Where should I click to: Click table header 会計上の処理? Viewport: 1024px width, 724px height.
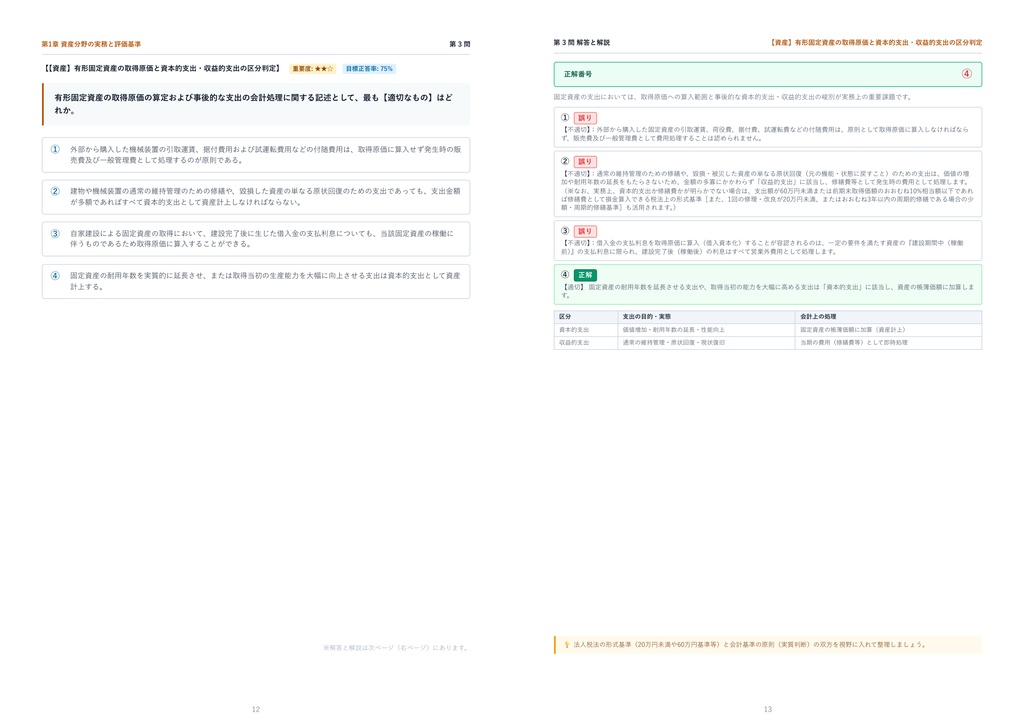[888, 317]
